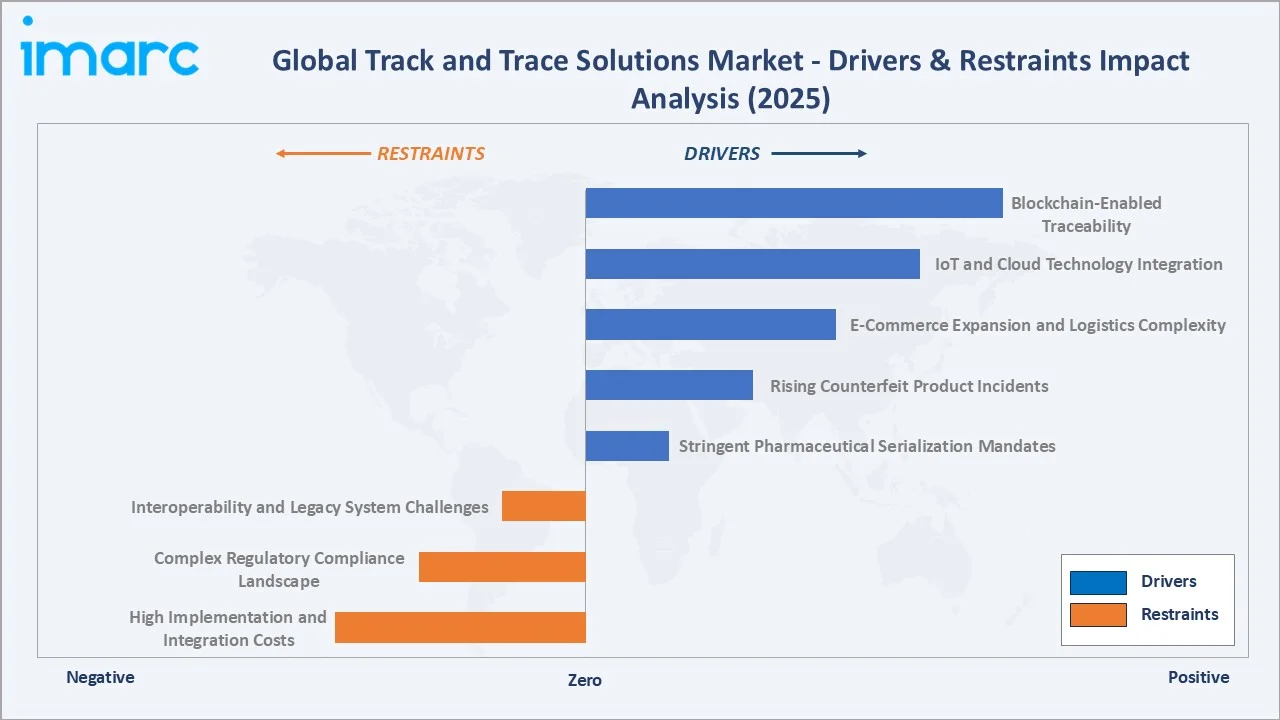Select the Blockchain-Enabled Traceability bar
This screenshot has height=720, width=1280.
pyautogui.click(x=794, y=203)
